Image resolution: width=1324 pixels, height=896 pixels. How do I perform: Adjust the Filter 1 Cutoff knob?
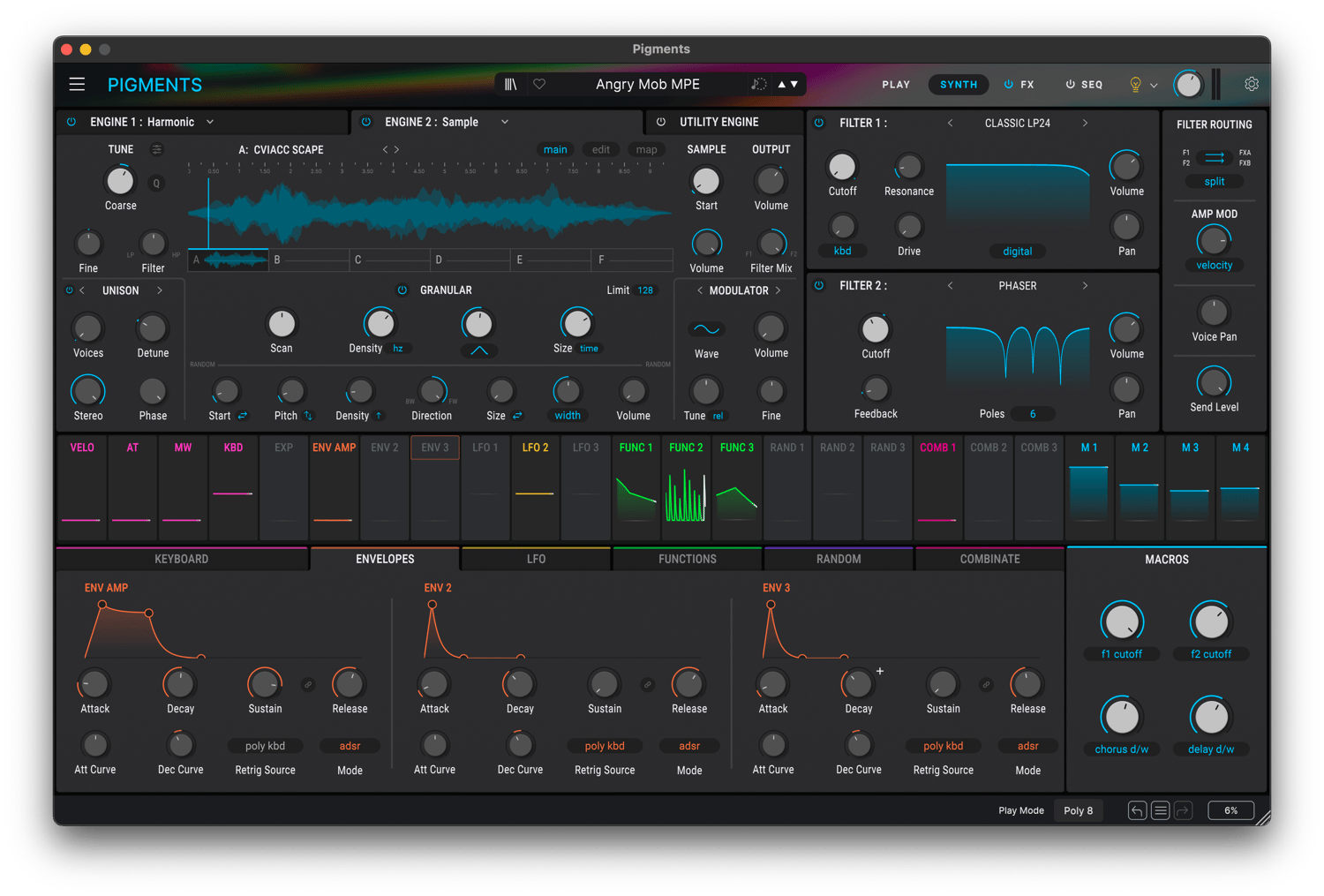pos(842,167)
